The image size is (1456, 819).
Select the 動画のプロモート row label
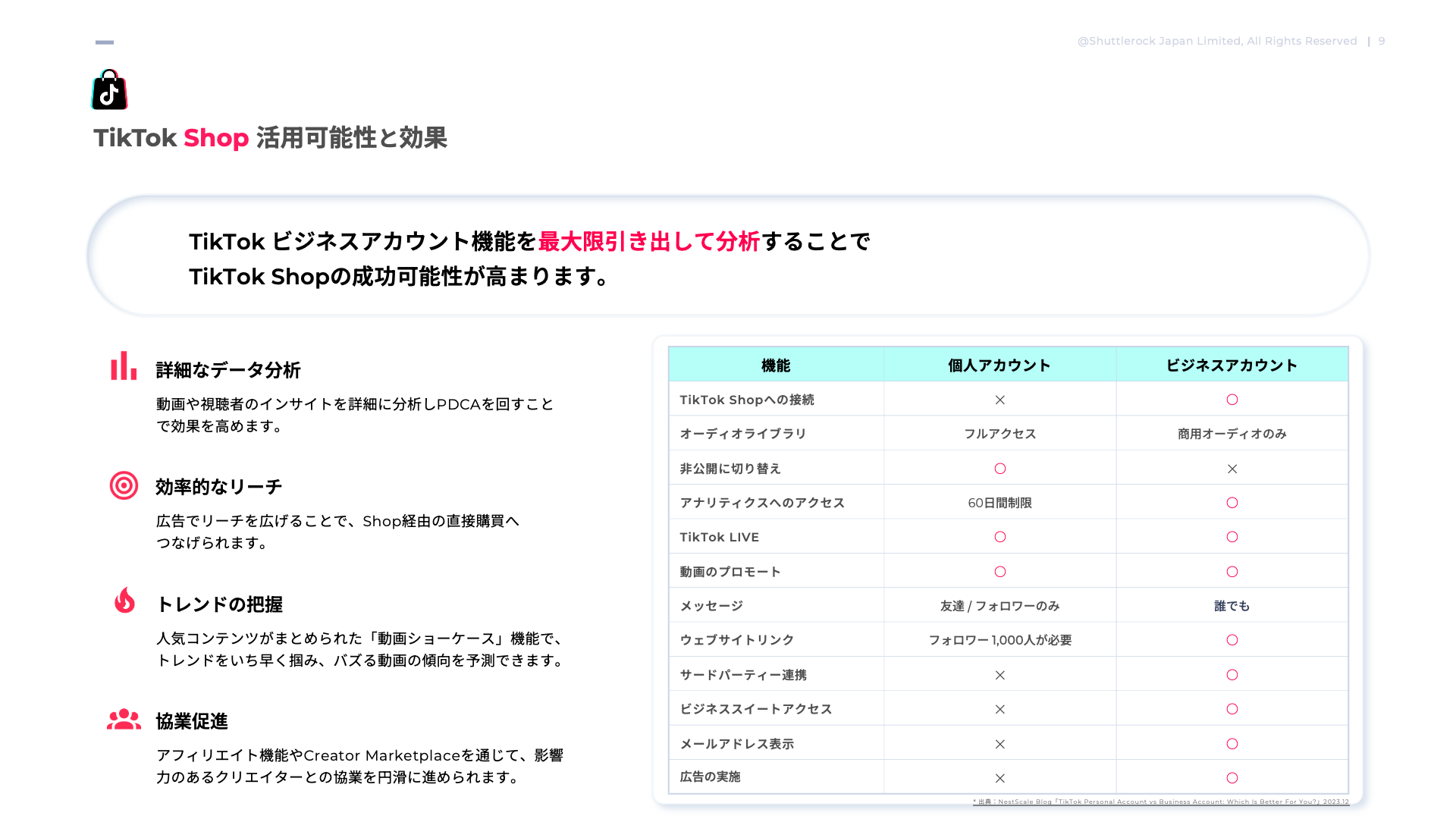pyautogui.click(x=730, y=572)
